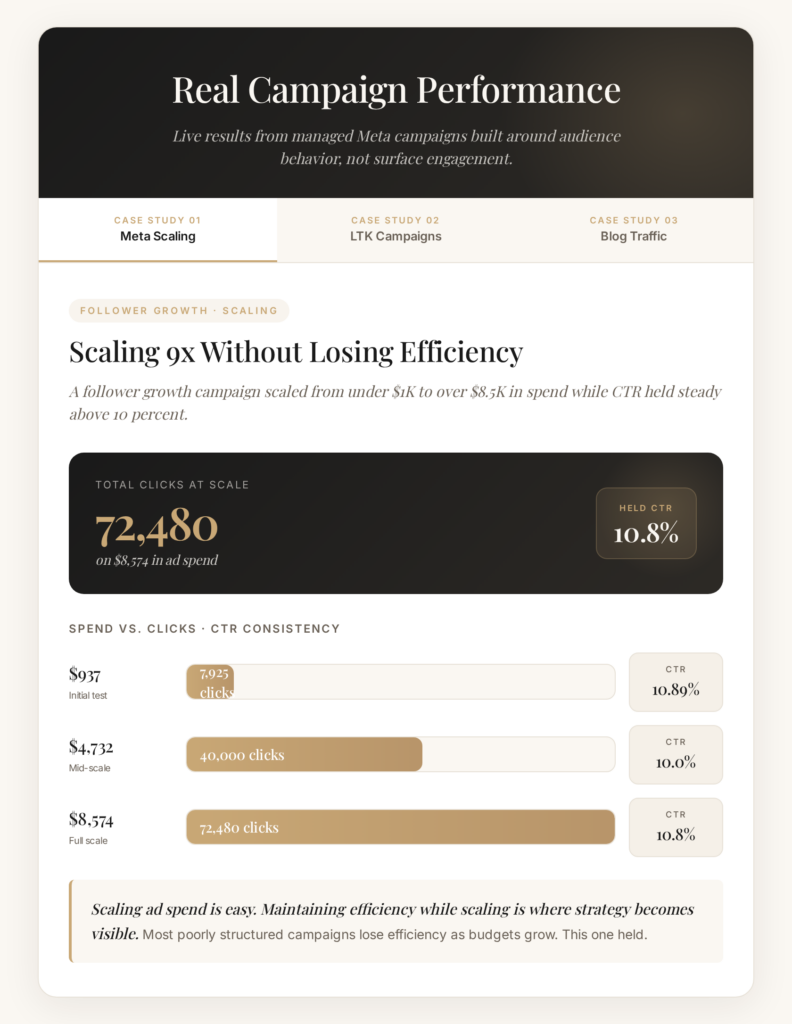Click the $937 initial test label
The width and height of the screenshot is (792, 1024).
(x=88, y=682)
